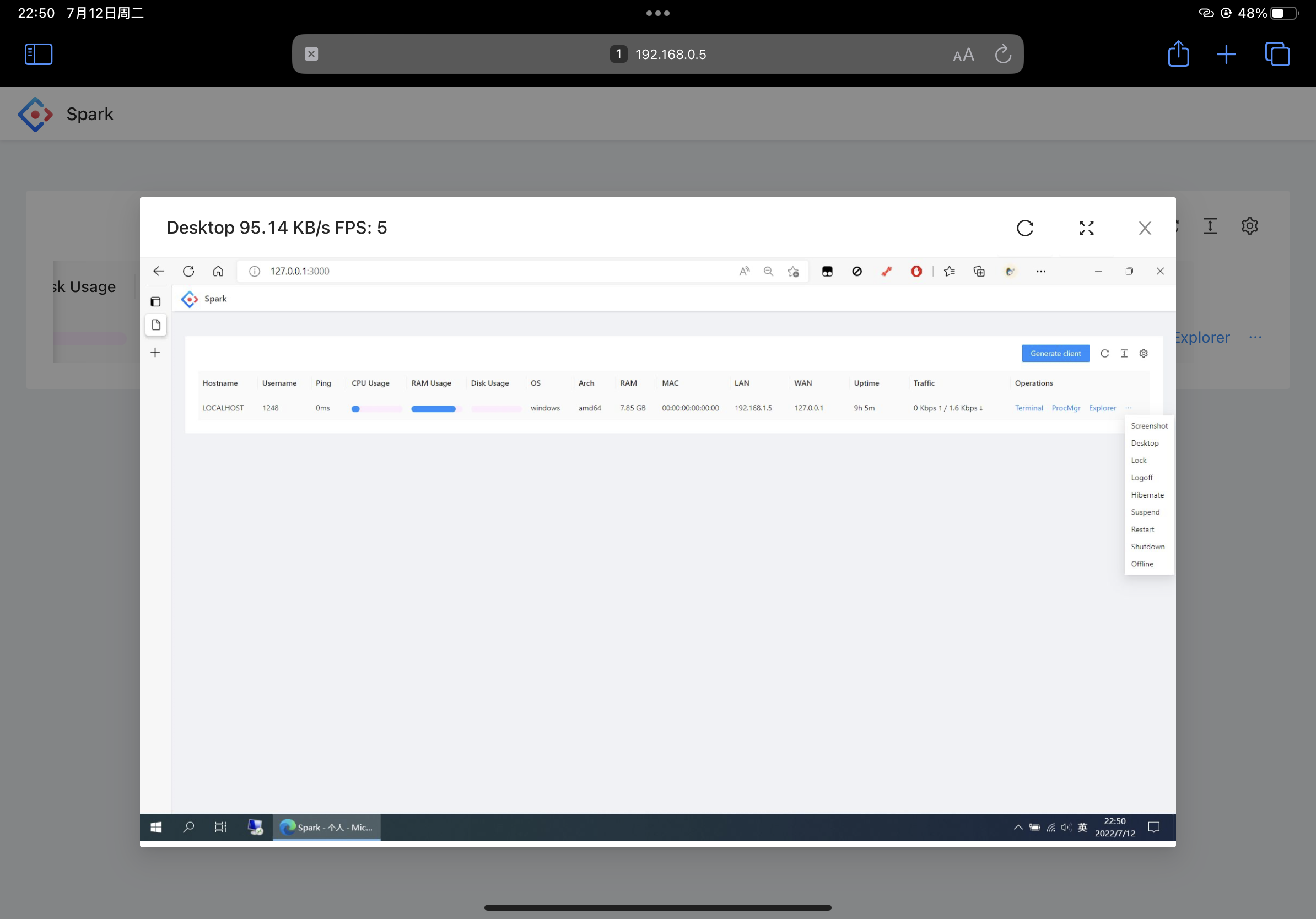This screenshot has width=1316, height=919.
Task: Add the page to Edge favorites
Action: (x=792, y=271)
